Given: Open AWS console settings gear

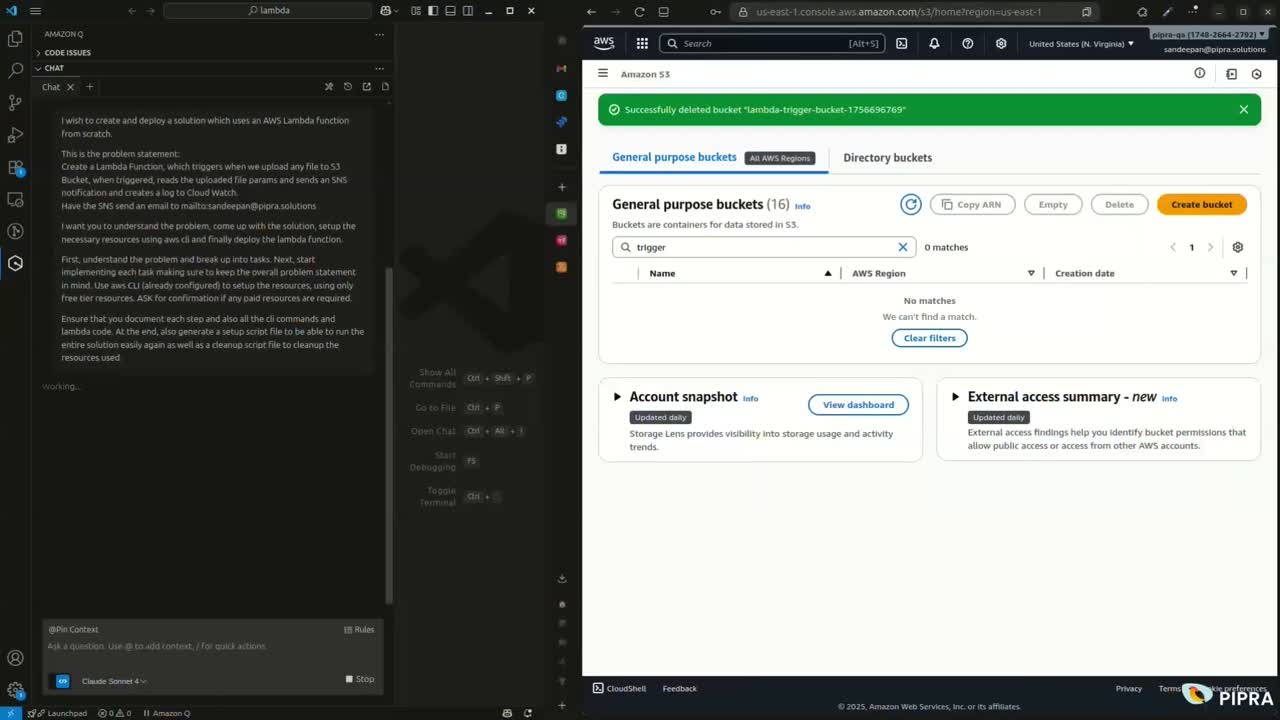Looking at the screenshot, I should click(x=1001, y=43).
